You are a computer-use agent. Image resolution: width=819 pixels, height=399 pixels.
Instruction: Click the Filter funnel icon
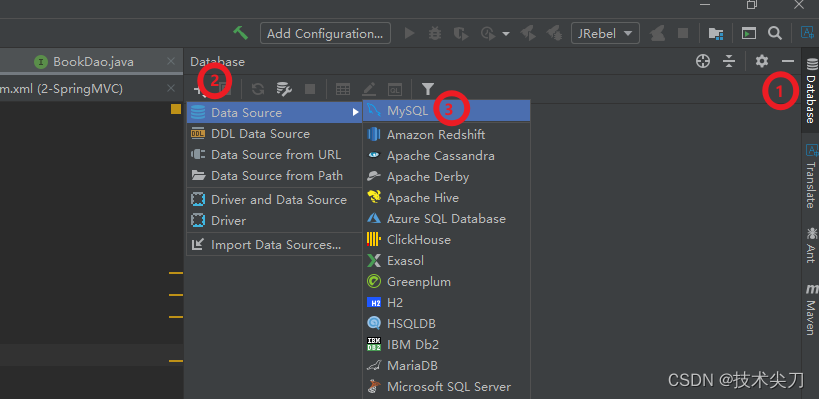[x=428, y=89]
